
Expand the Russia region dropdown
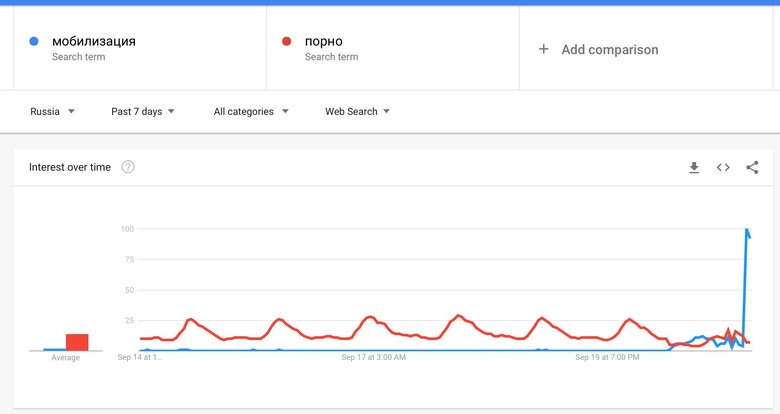52,112
